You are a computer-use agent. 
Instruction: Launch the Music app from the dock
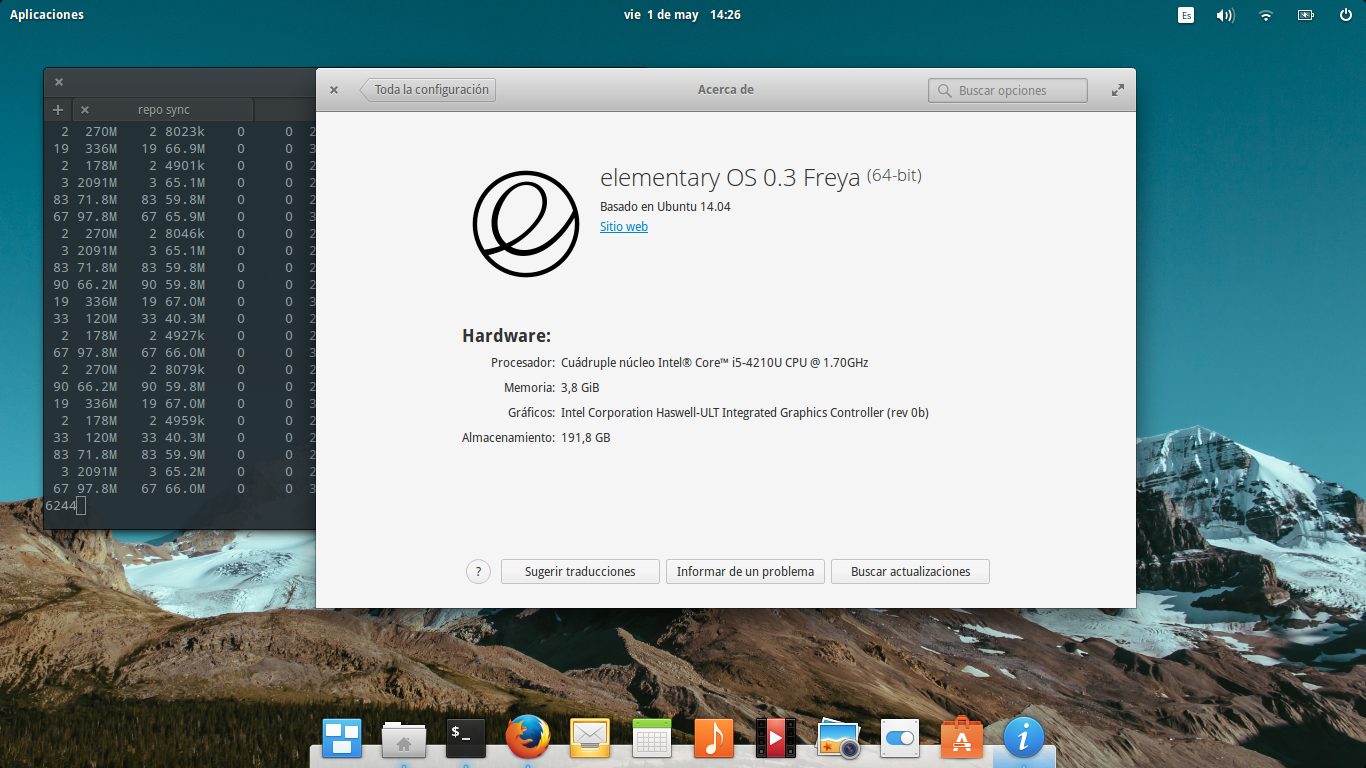pyautogui.click(x=714, y=738)
